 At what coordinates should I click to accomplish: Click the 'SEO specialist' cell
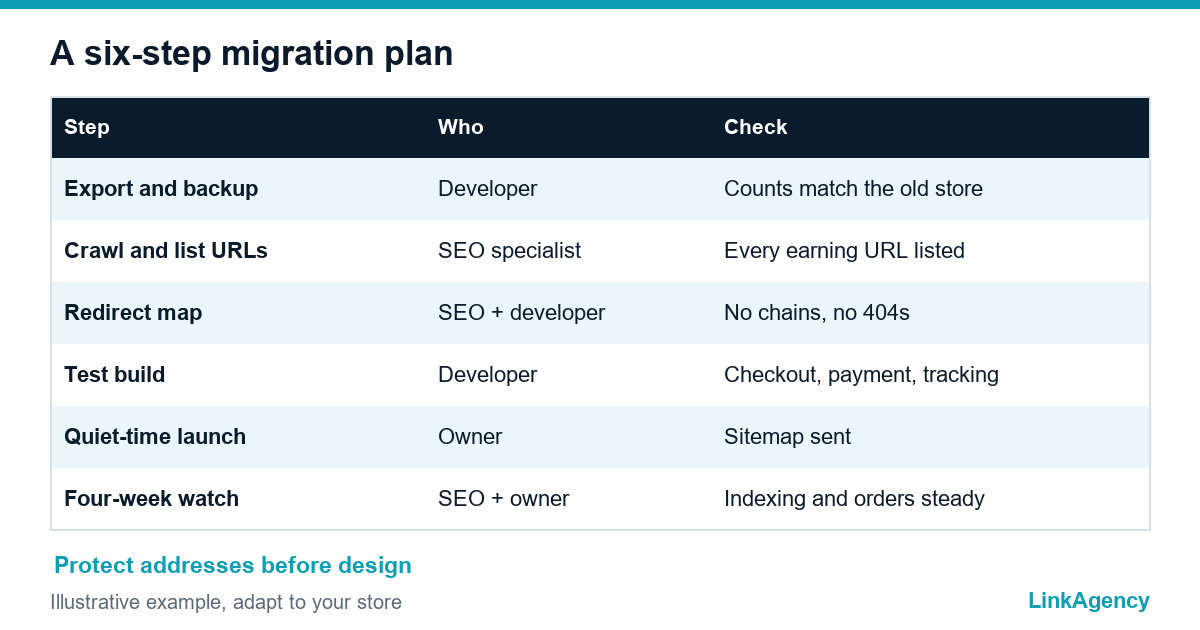click(x=509, y=250)
